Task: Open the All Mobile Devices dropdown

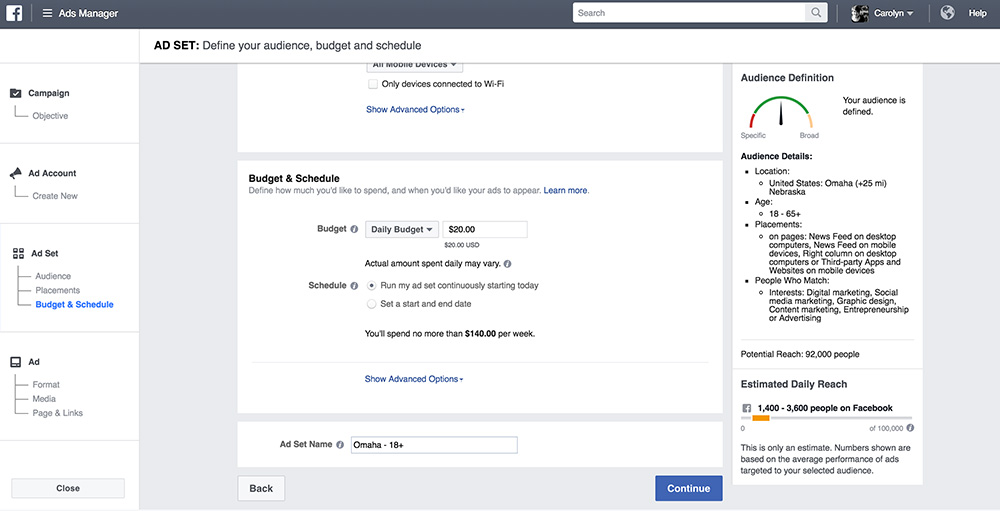Action: click(415, 65)
